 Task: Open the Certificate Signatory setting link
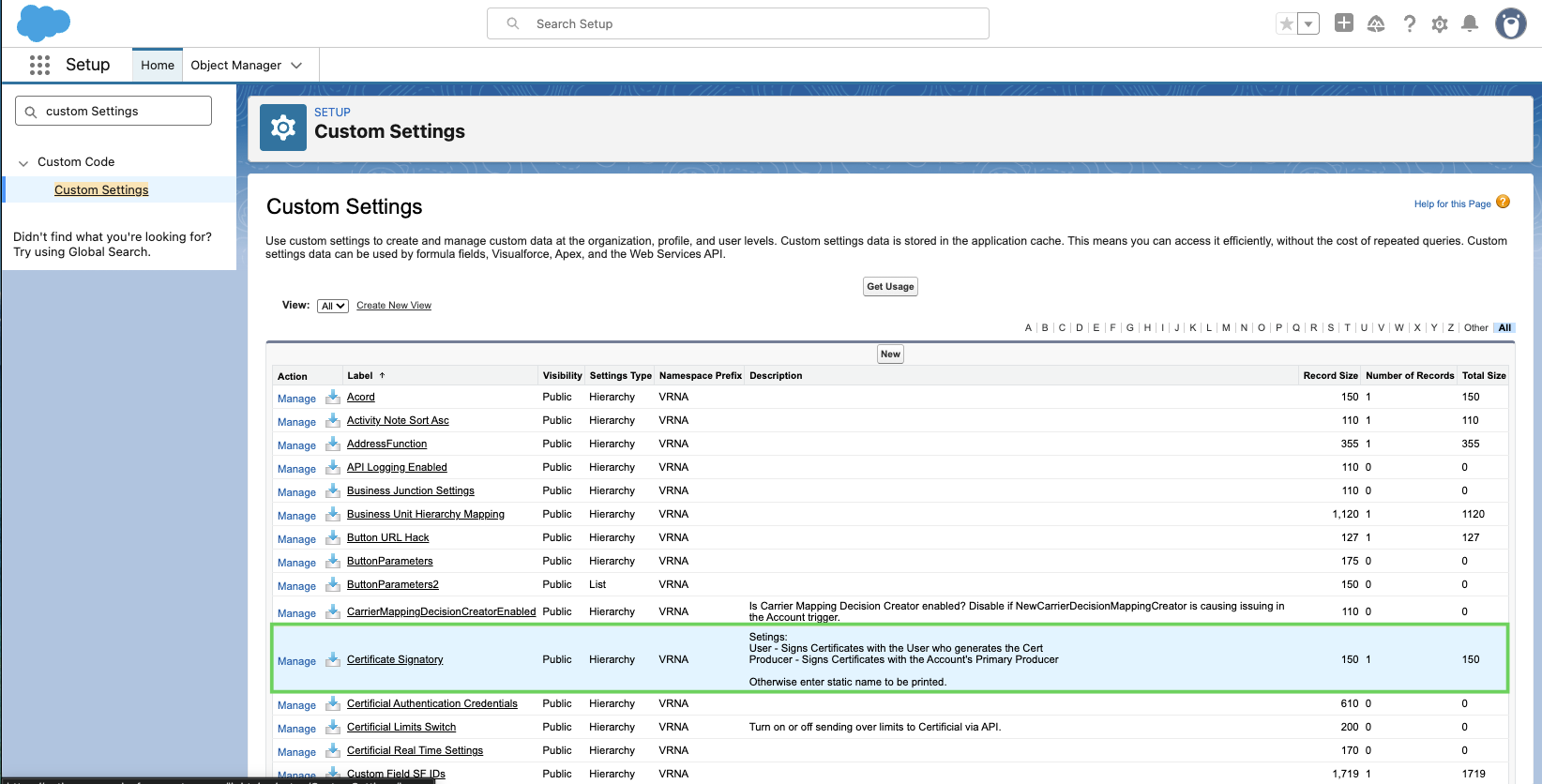[395, 659]
